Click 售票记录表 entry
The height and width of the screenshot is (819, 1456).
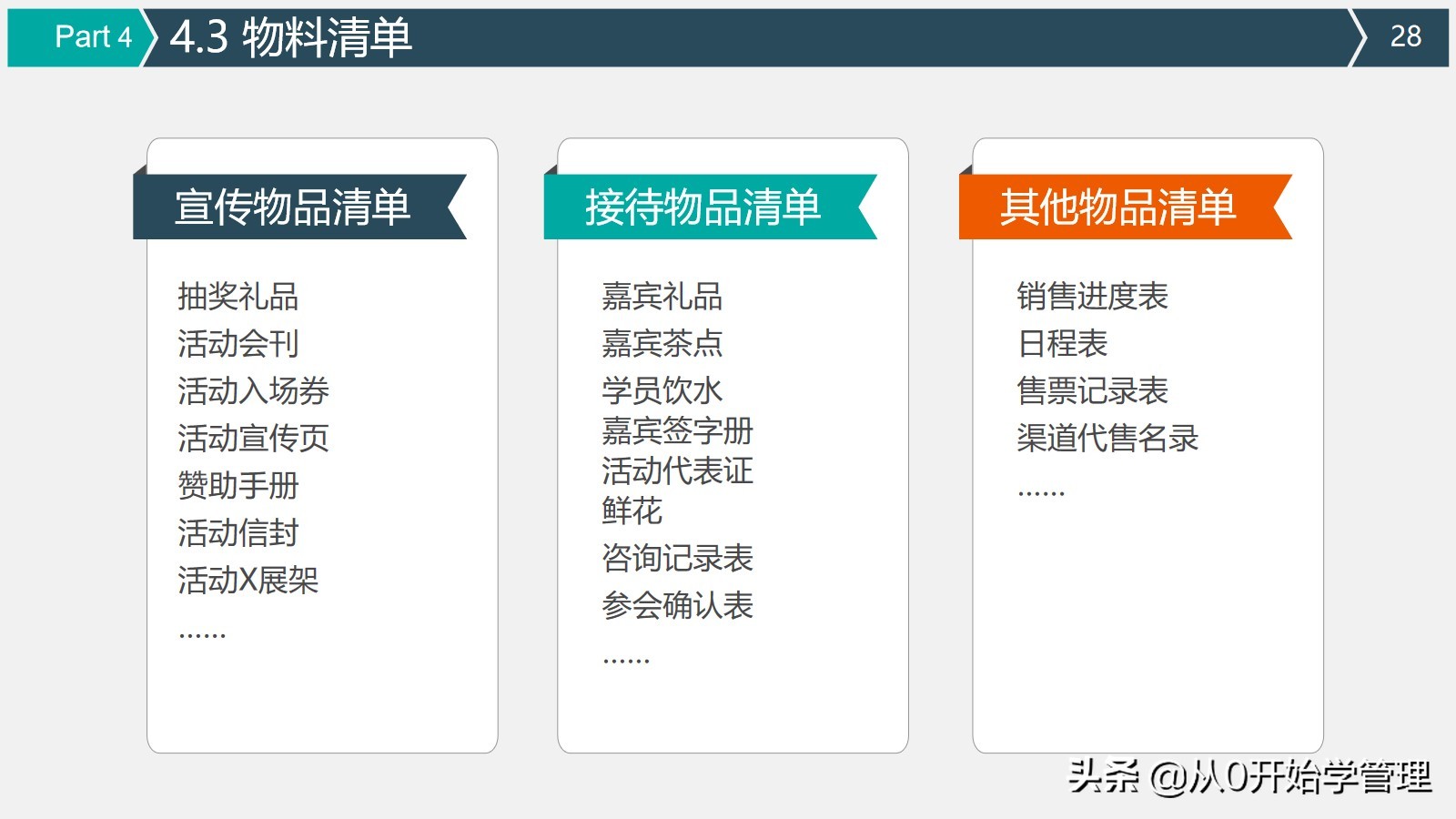click(x=1093, y=391)
